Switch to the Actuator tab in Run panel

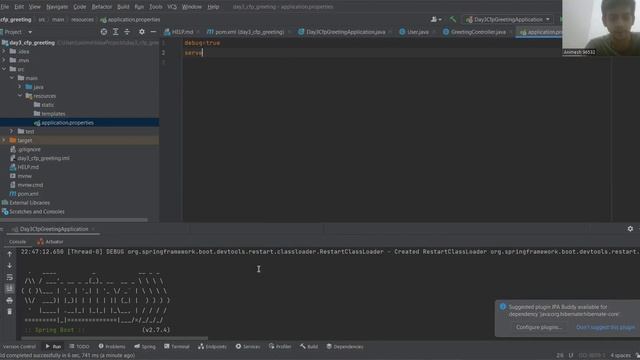(51, 242)
